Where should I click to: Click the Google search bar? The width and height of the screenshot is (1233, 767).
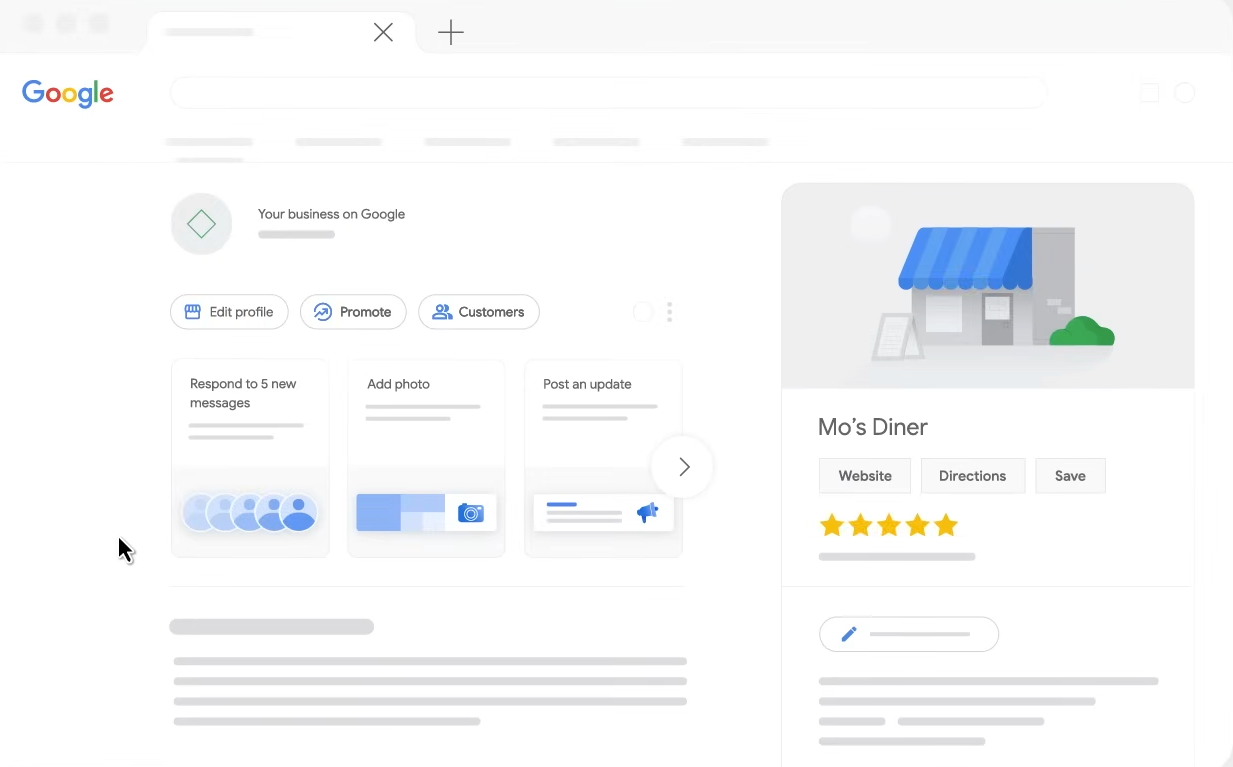(608, 93)
